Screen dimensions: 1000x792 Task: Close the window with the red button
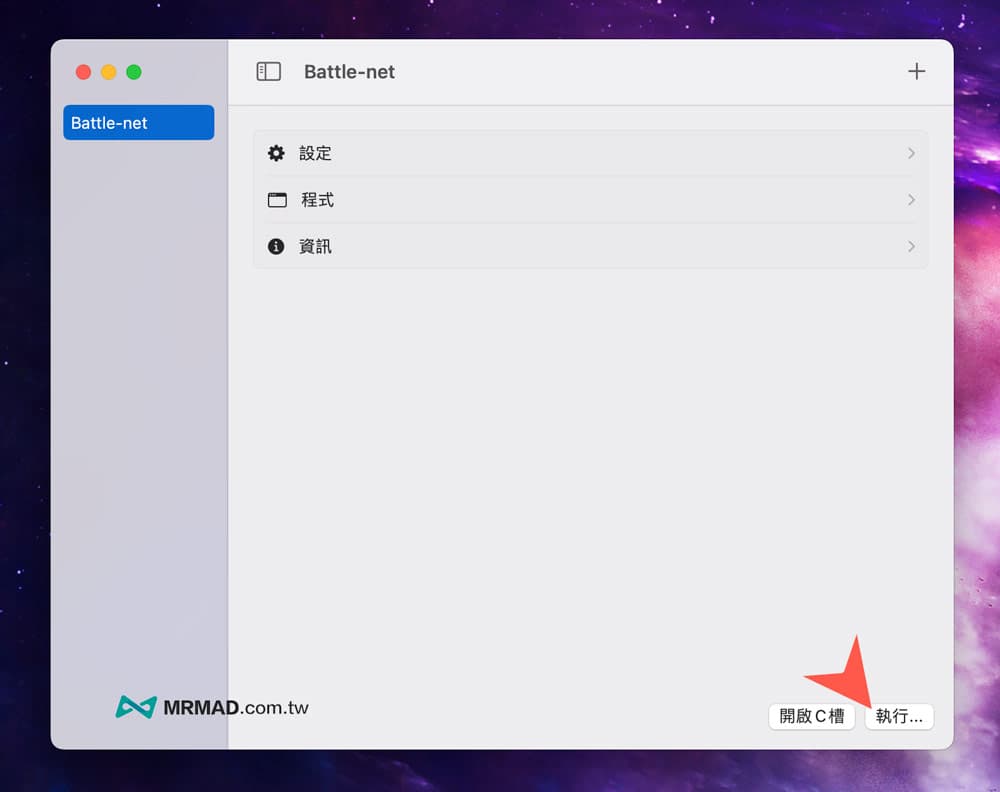(x=83, y=72)
